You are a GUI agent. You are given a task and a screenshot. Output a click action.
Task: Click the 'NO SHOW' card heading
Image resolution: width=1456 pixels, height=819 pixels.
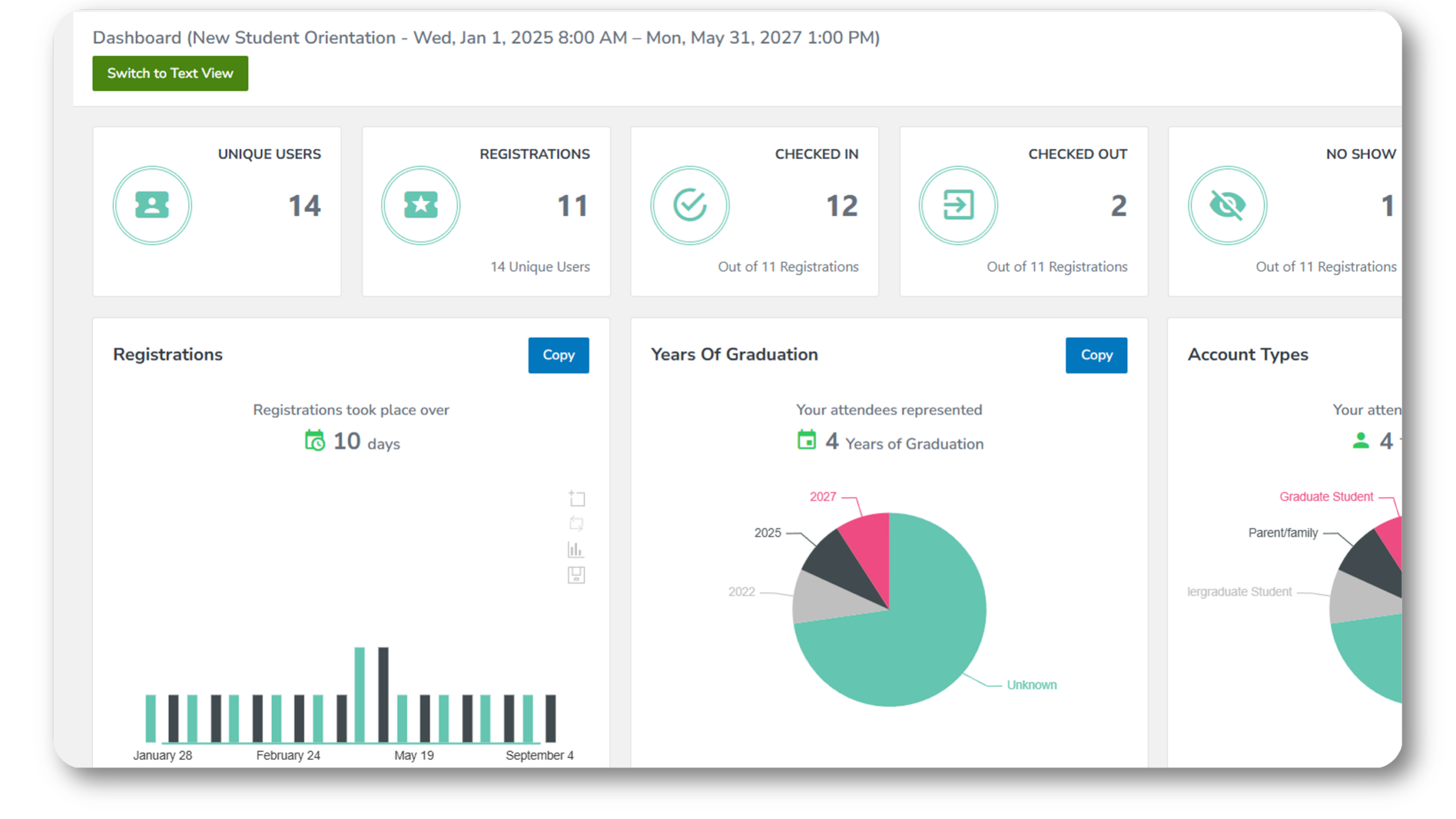click(1361, 154)
